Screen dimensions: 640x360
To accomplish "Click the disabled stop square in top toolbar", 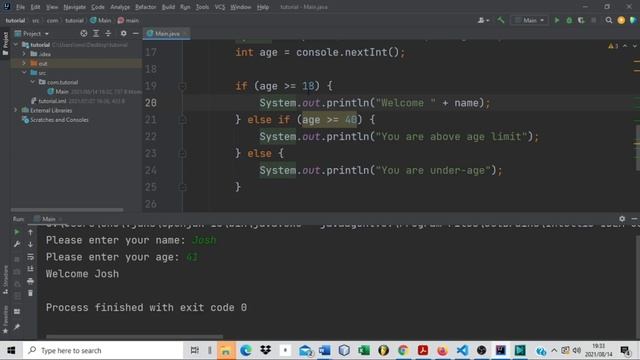I will pyautogui.click(x=593, y=20).
